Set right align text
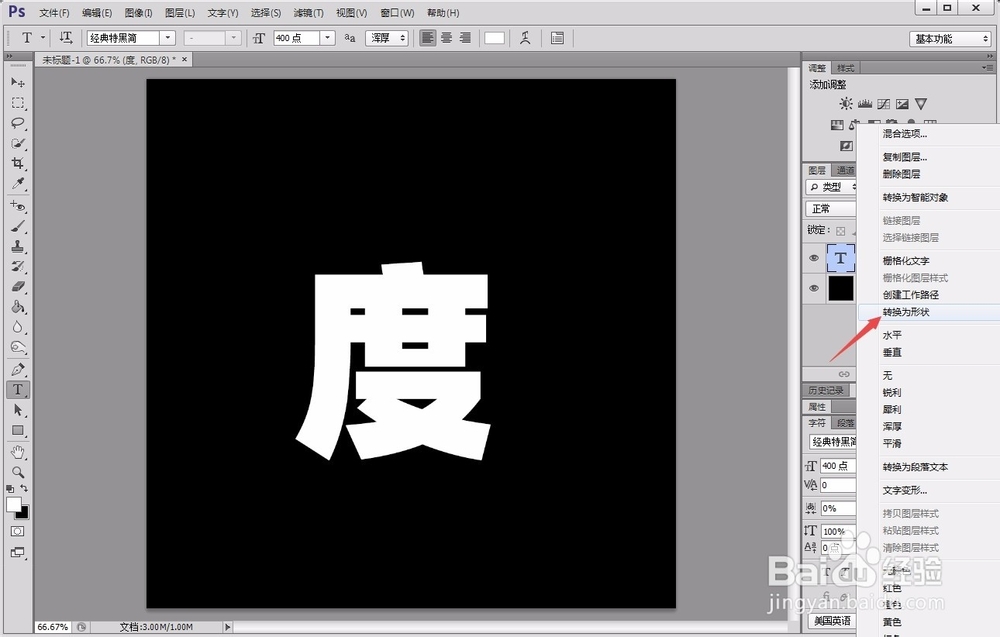The image size is (1000, 637). pyautogui.click(x=465, y=38)
